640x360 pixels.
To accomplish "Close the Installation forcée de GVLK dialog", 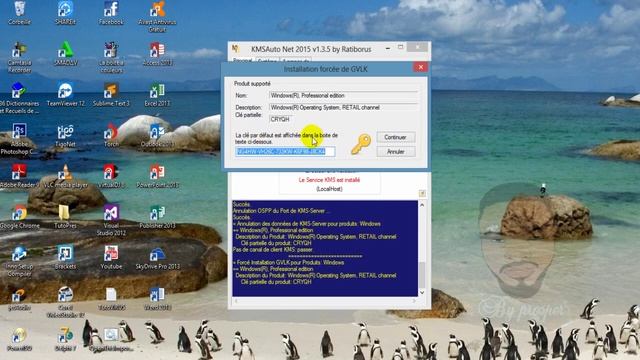I will (420, 67).
